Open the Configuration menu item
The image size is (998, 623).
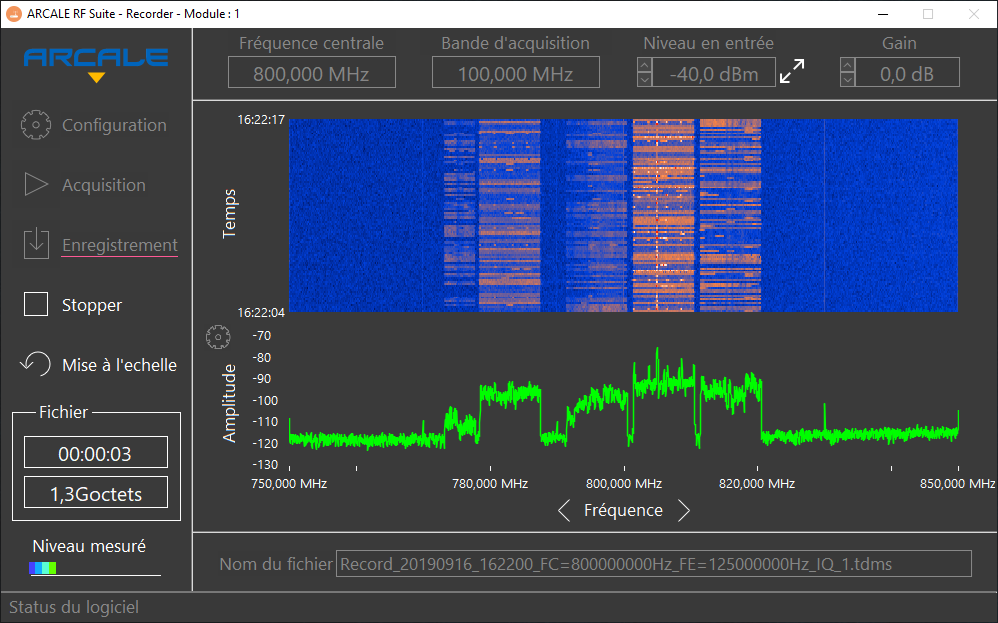point(114,125)
